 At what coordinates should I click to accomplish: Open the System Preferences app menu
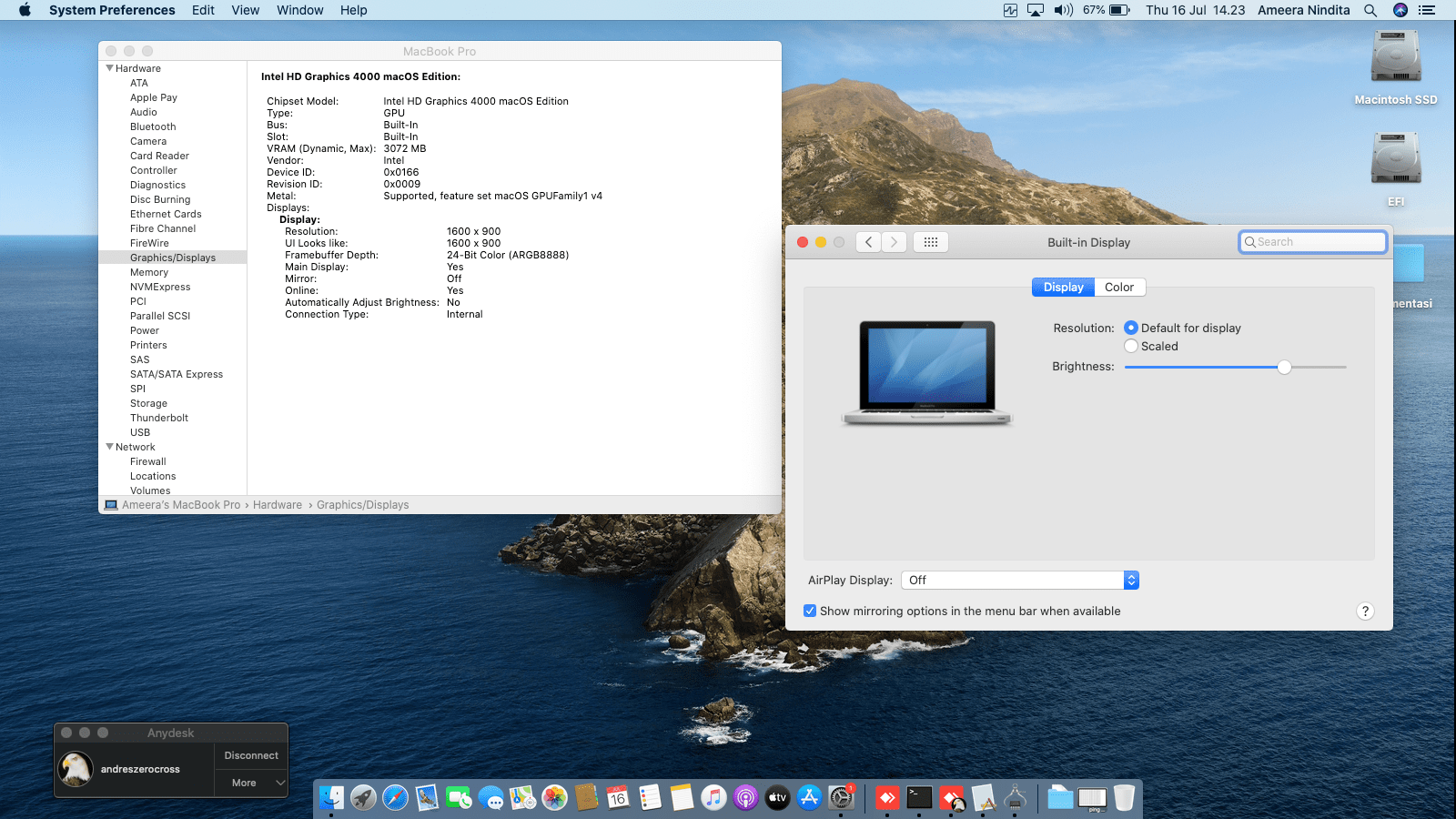pyautogui.click(x=112, y=10)
